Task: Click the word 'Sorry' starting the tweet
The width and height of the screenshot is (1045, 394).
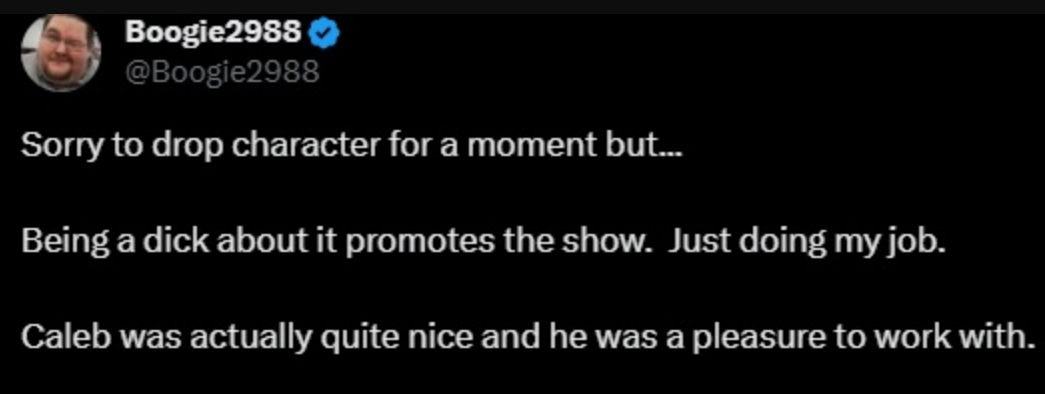Action: (x=61, y=147)
